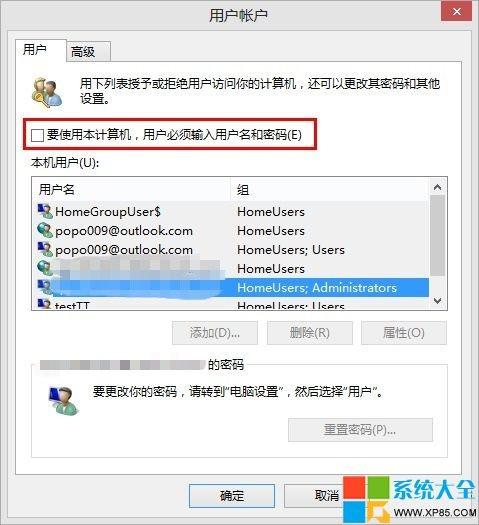Click the globe icon beside first popo009@outlook.com
Image resolution: width=479 pixels, height=525 pixels.
[45, 230]
